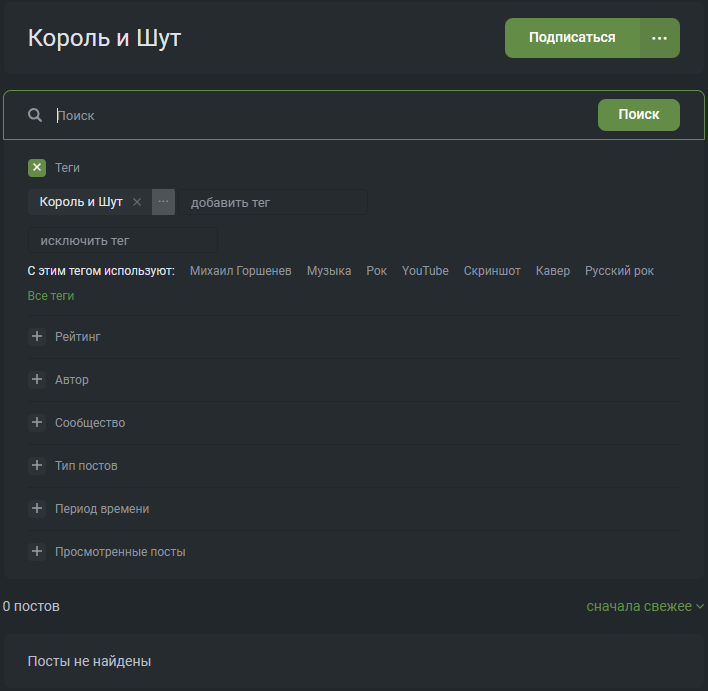Expand the Сообщество filter section

(37, 423)
